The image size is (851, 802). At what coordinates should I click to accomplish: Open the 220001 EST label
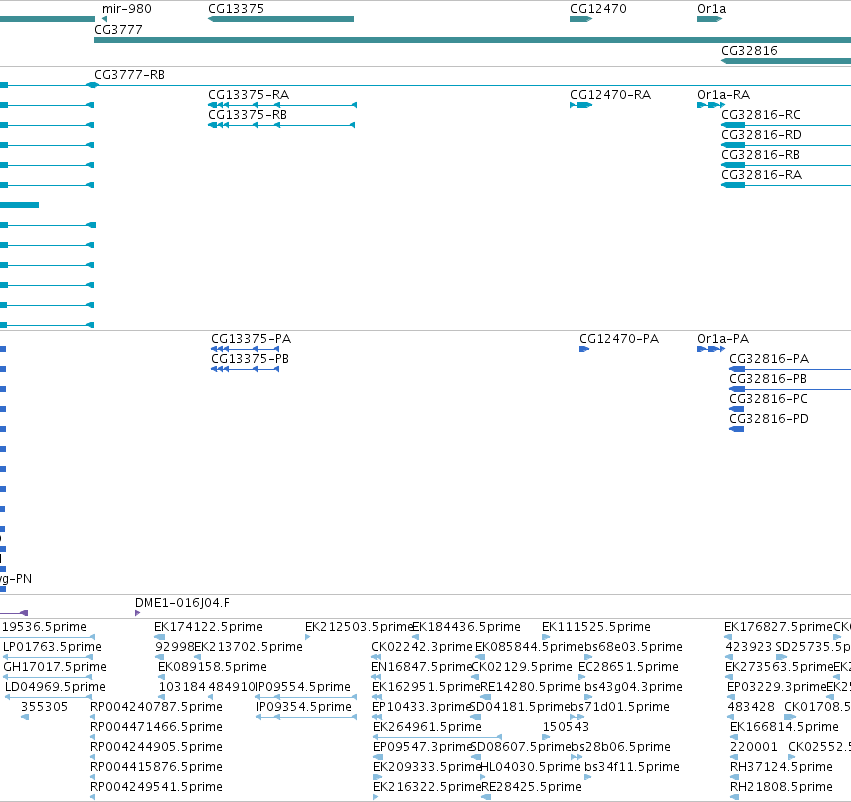[753, 747]
